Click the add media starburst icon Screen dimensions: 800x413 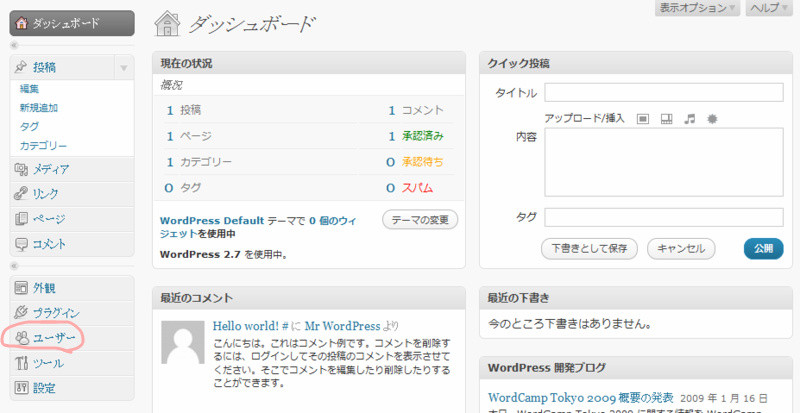(712, 119)
